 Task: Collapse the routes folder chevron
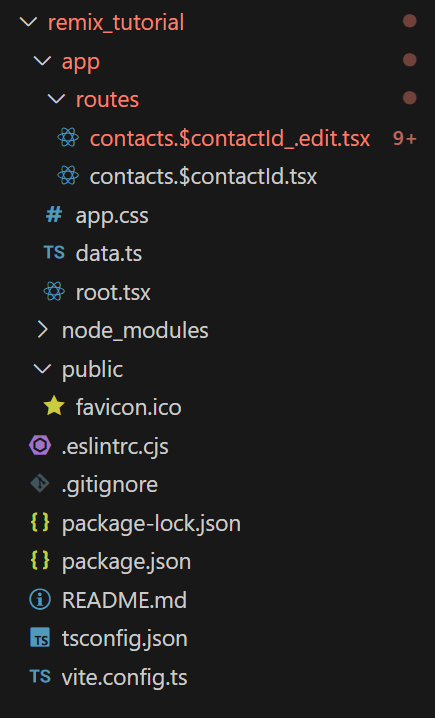pyautogui.click(x=56, y=98)
